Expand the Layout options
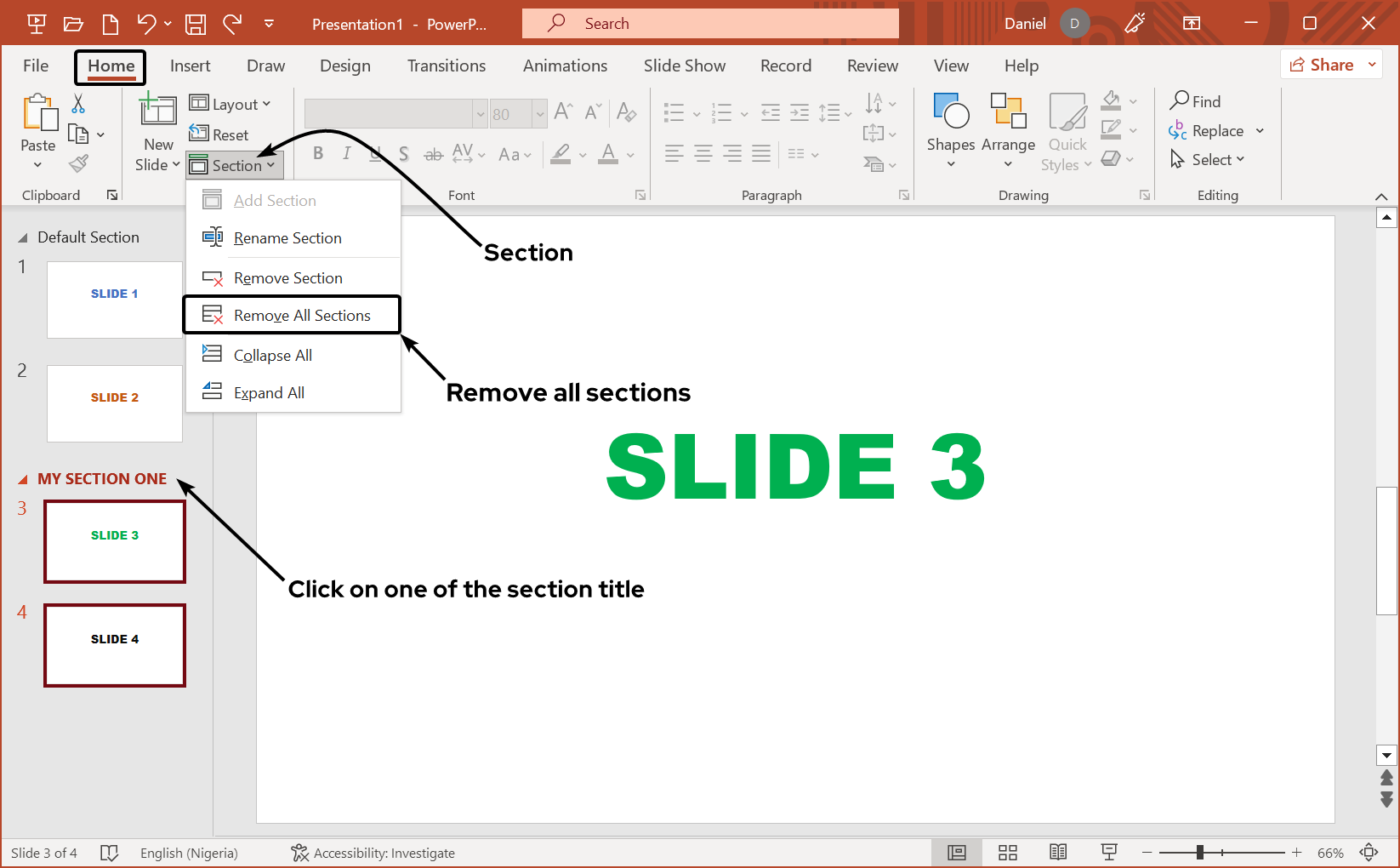 [231, 103]
